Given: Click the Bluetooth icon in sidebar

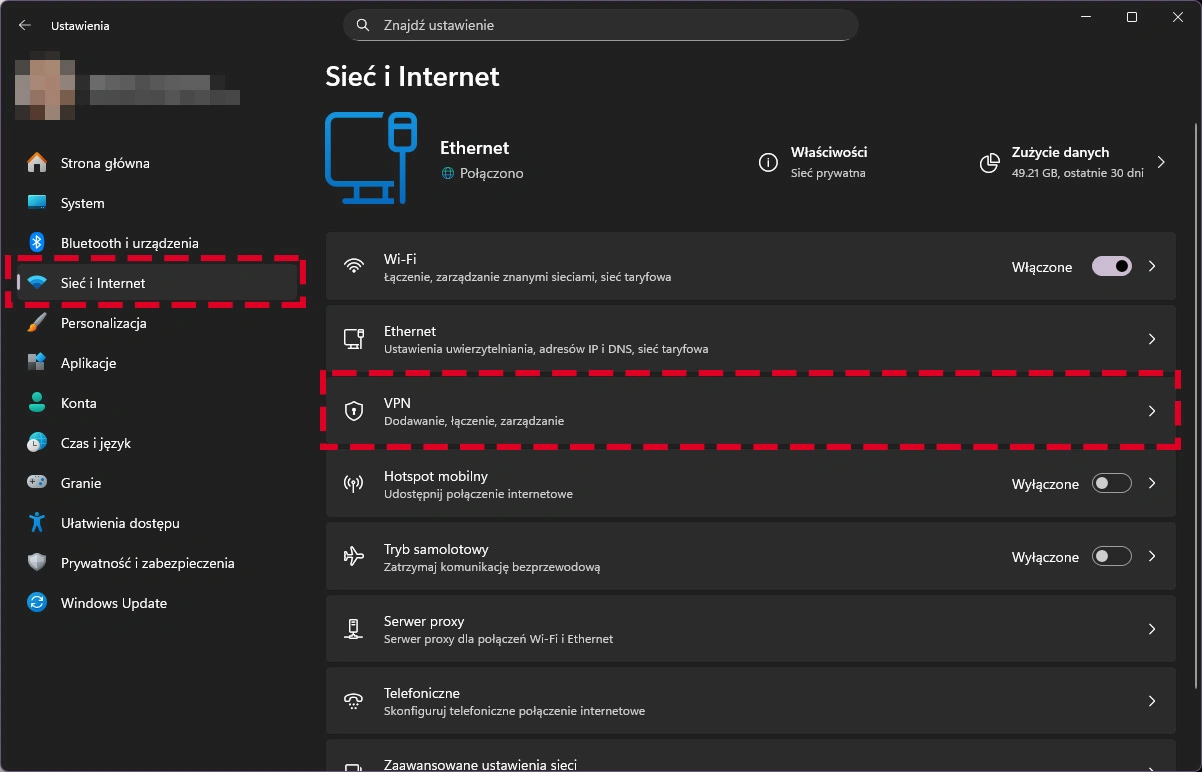Looking at the screenshot, I should pyautogui.click(x=37, y=243).
